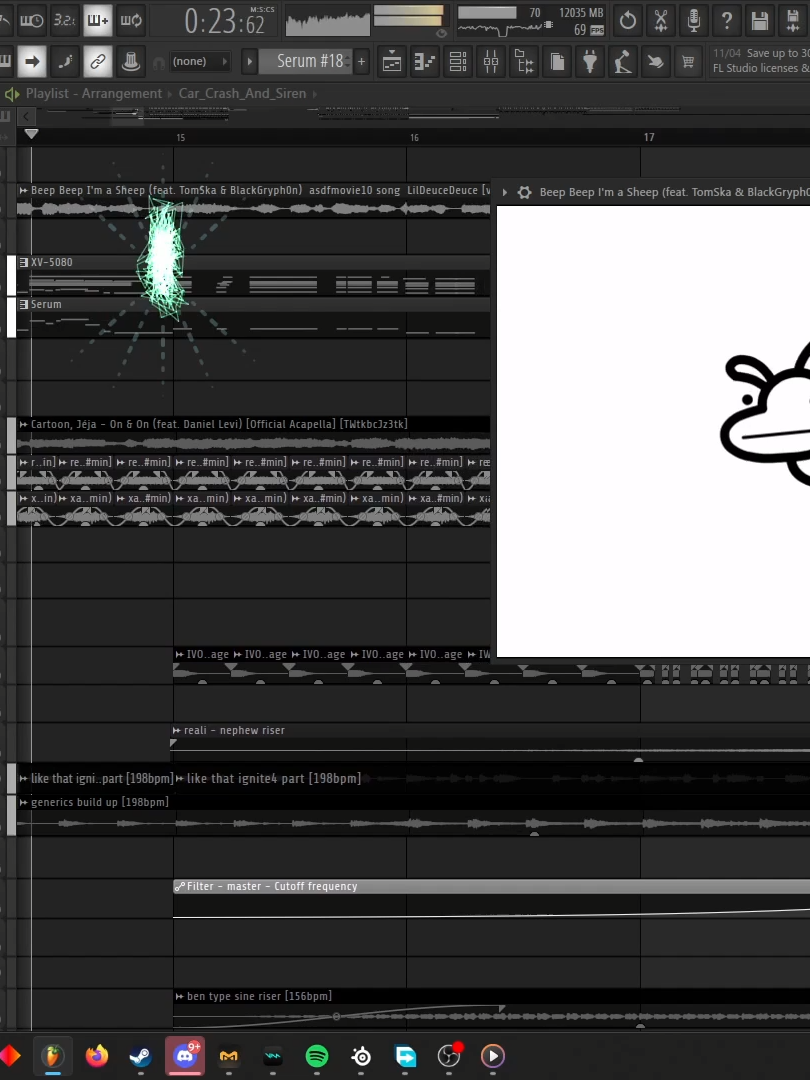The width and height of the screenshot is (810, 1080).
Task: Open the Plugin picker plug icon
Action: [590, 61]
